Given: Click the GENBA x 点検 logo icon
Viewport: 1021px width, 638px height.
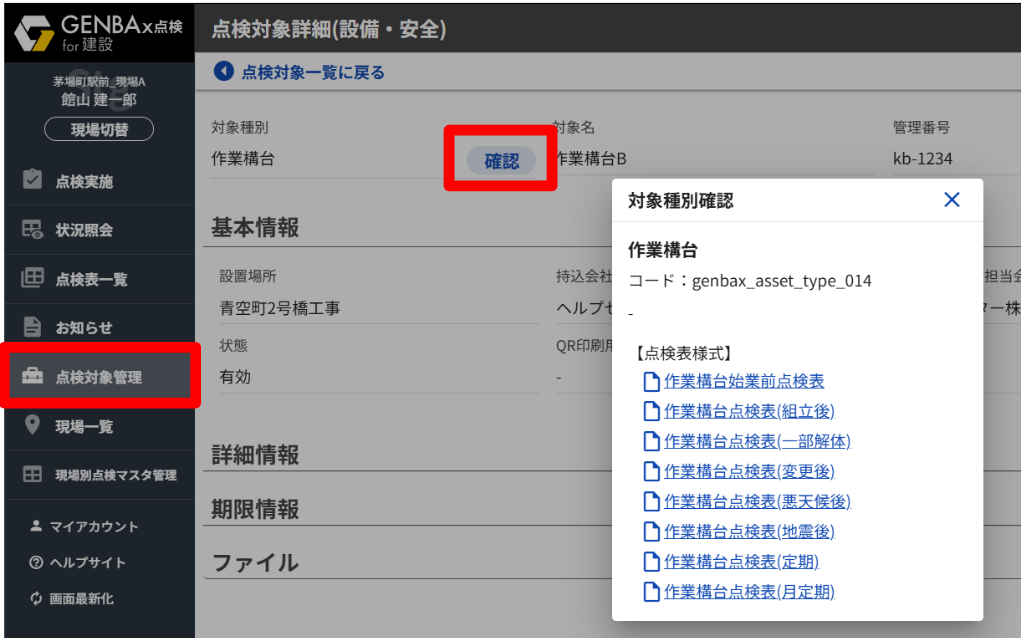Looking at the screenshot, I should tap(35, 31).
